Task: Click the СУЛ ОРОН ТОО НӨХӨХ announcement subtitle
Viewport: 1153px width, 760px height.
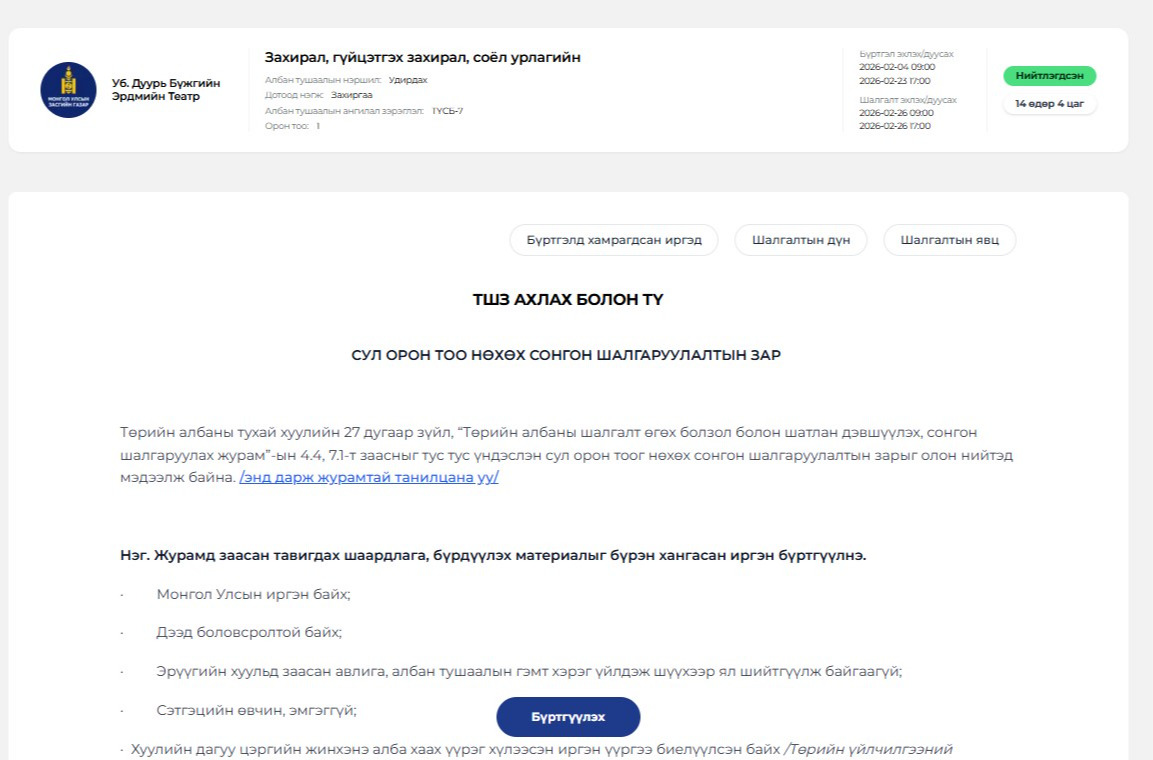Action: [x=566, y=355]
